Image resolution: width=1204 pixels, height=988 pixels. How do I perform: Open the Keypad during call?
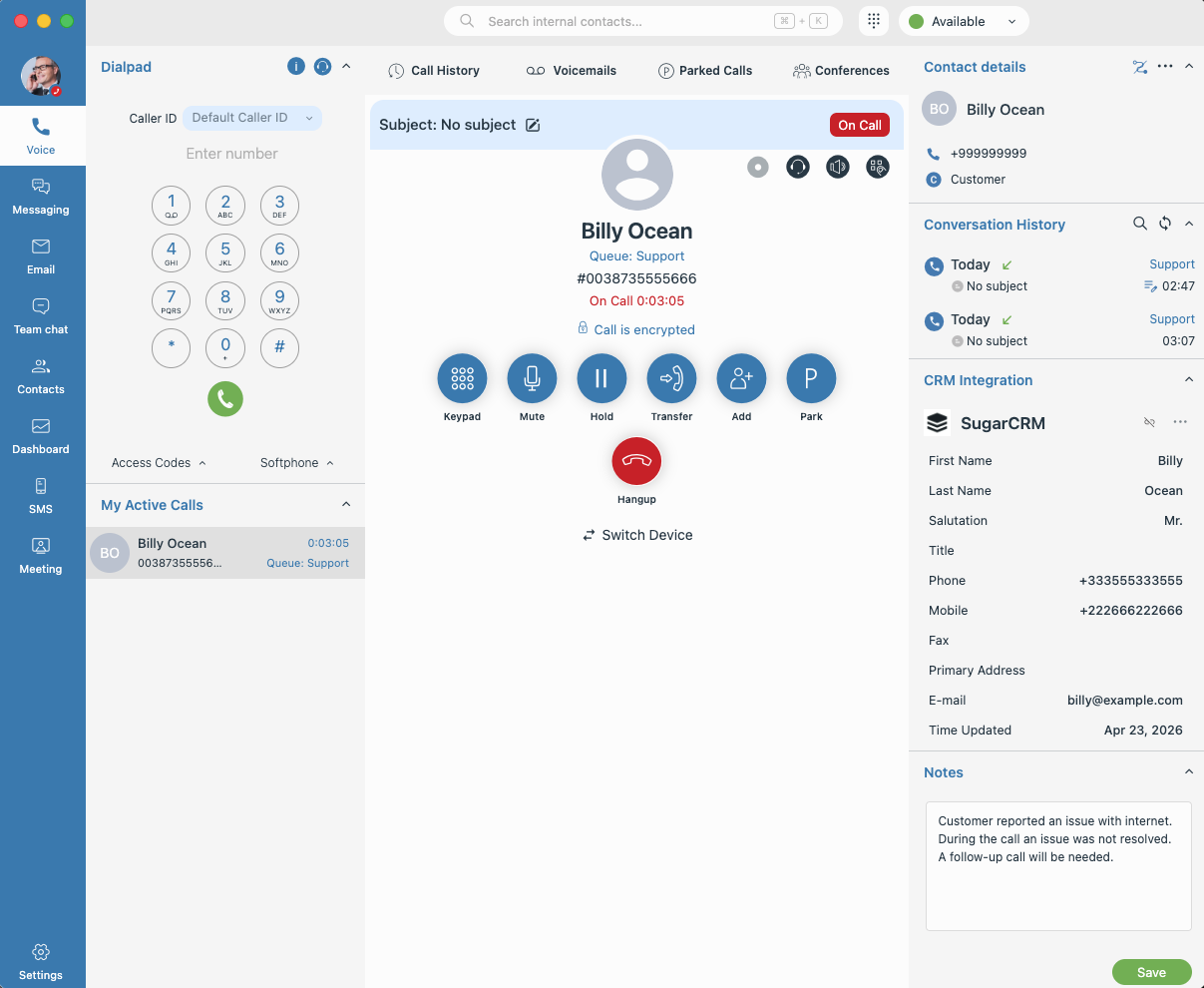pos(462,379)
